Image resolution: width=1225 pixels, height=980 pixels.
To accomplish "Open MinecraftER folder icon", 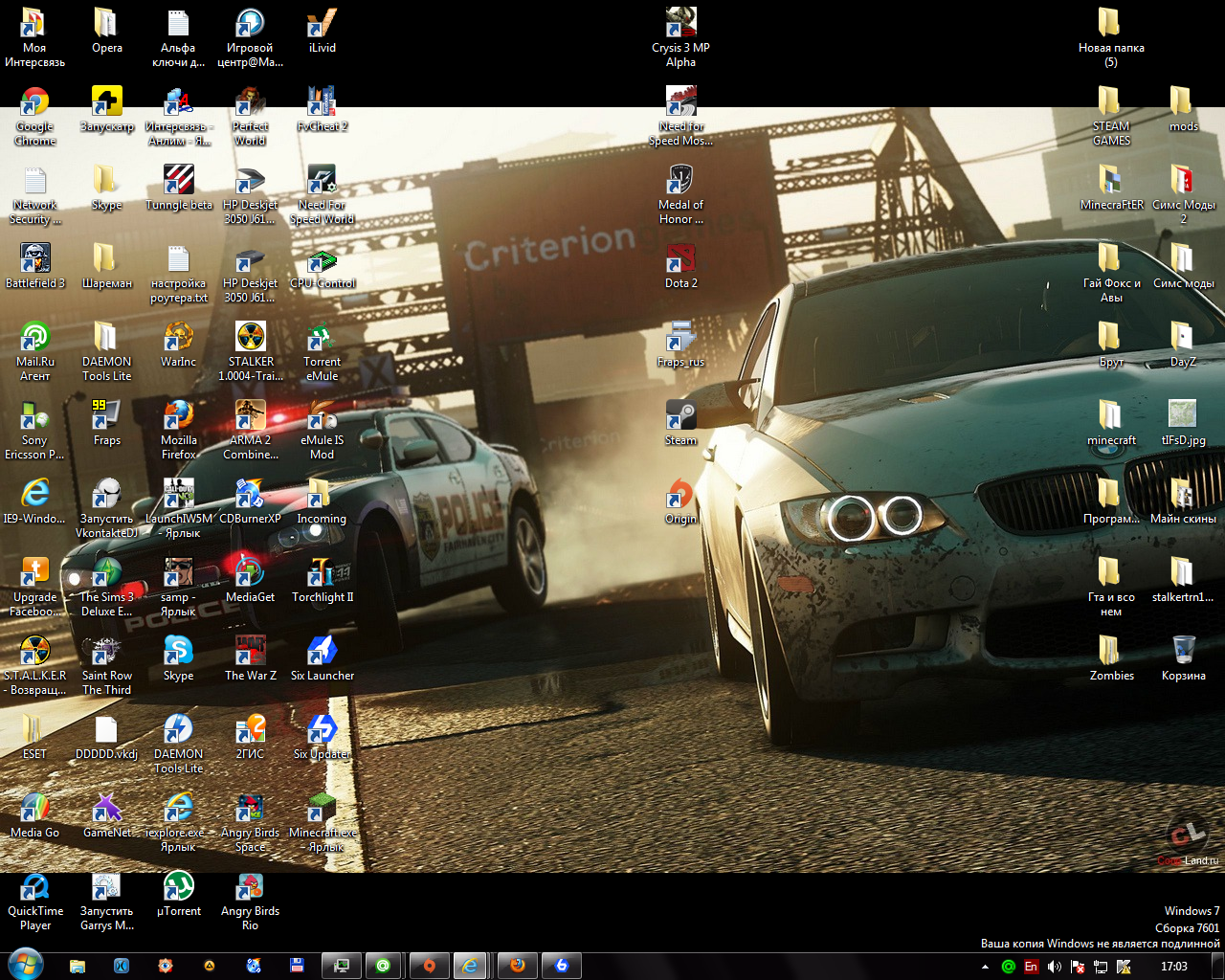I will (1111, 180).
